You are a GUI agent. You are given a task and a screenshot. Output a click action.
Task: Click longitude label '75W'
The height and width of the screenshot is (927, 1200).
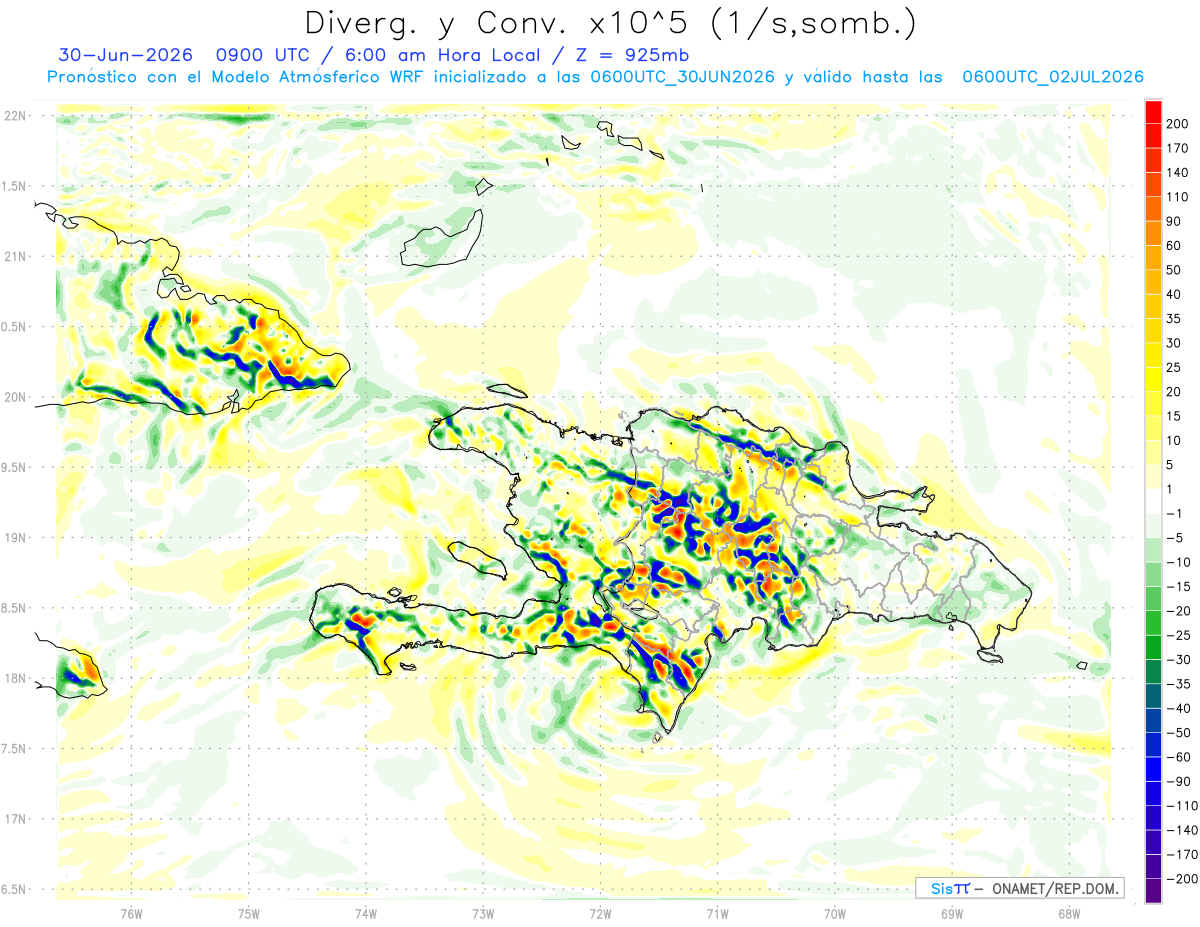pyautogui.click(x=249, y=913)
